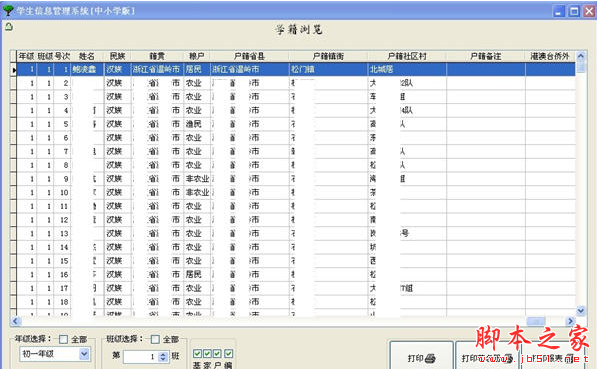Click the 北城居 cell in selected row
The height and width of the screenshot is (369, 597).
pos(407,69)
